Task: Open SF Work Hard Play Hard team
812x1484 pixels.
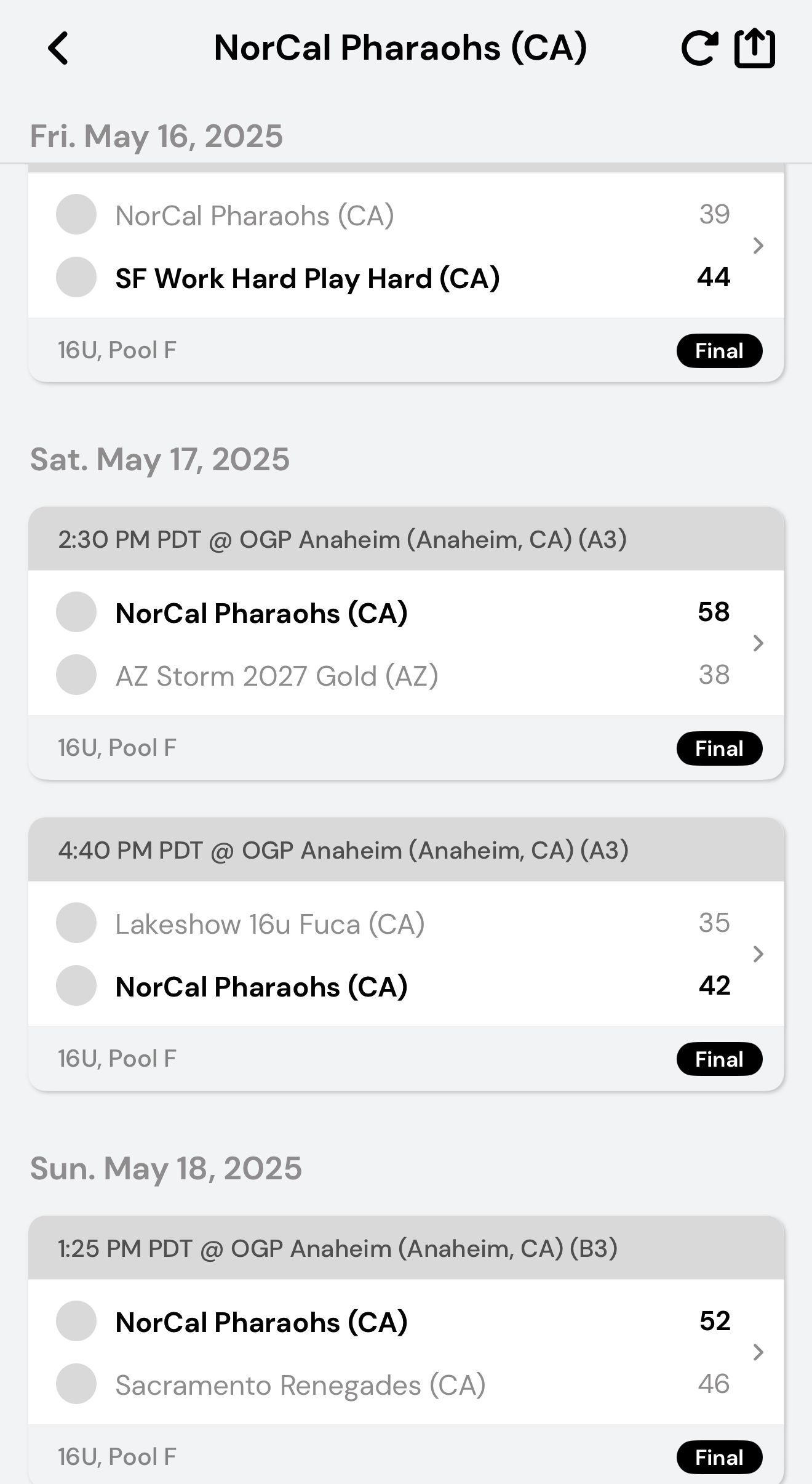Action: pyautogui.click(x=307, y=279)
